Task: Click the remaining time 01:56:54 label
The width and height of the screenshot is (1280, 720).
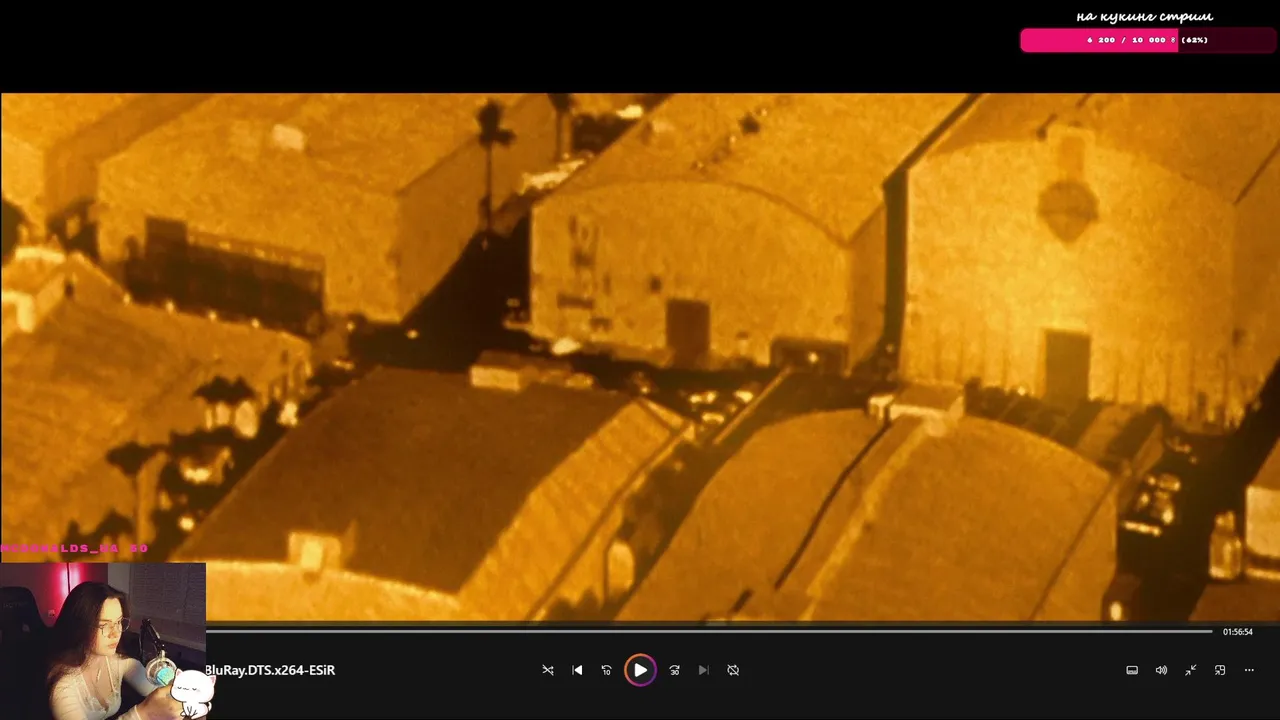Action: (x=1238, y=632)
